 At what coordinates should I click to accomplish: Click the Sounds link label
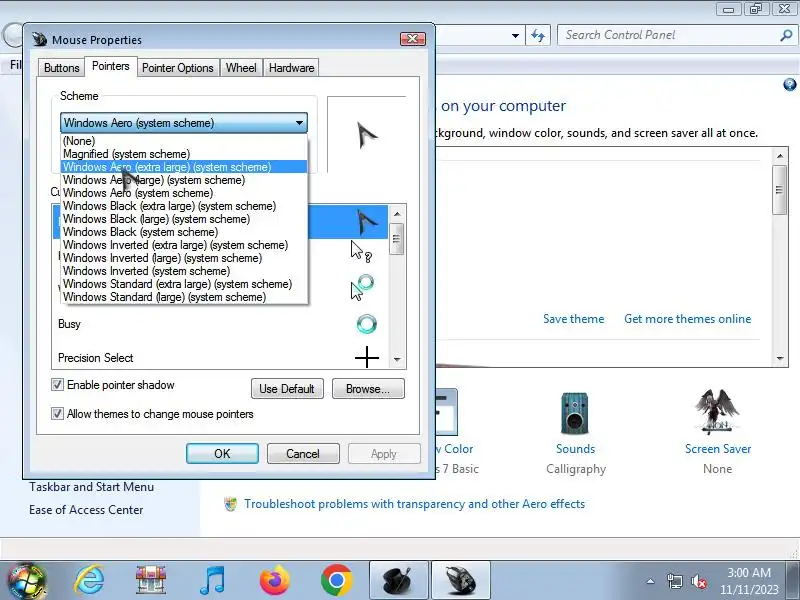pyautogui.click(x=576, y=449)
